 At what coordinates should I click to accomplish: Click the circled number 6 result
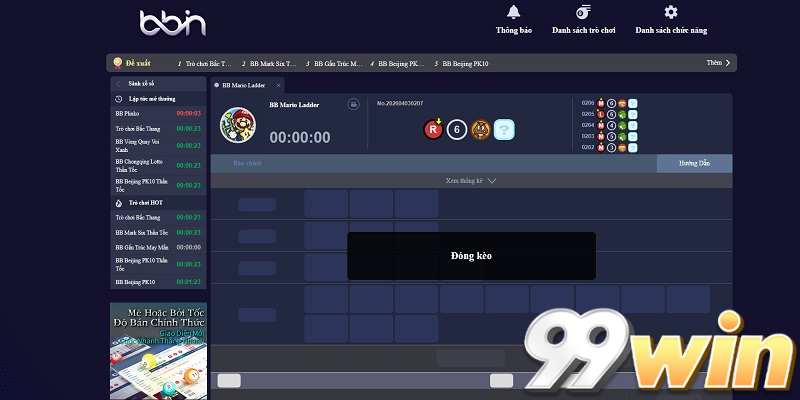tap(457, 130)
